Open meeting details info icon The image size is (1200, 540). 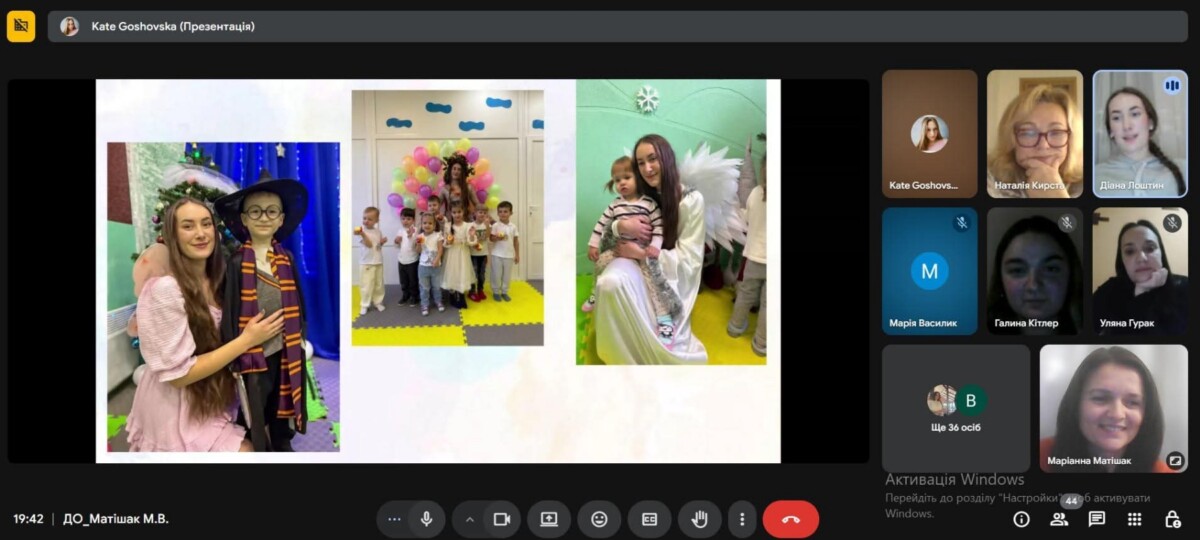(x=1021, y=519)
